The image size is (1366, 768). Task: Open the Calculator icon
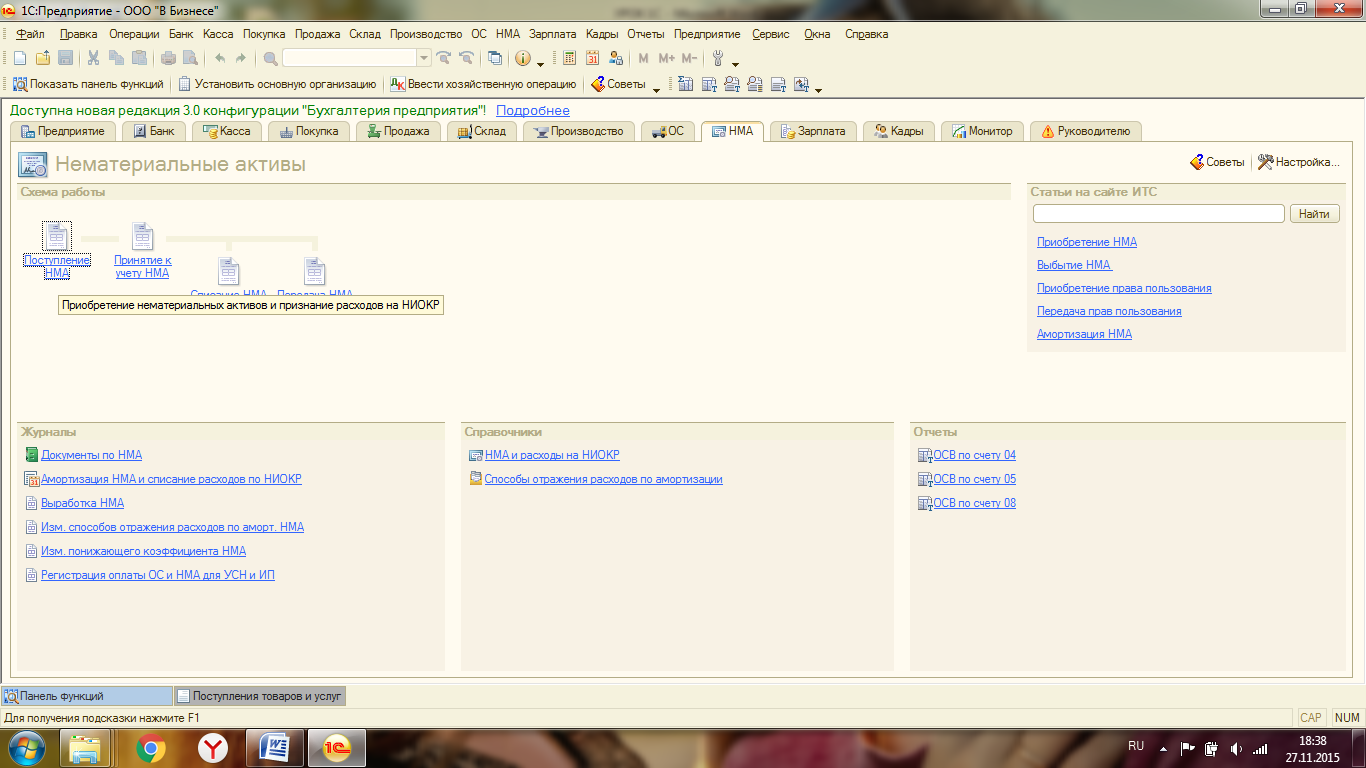click(570, 58)
